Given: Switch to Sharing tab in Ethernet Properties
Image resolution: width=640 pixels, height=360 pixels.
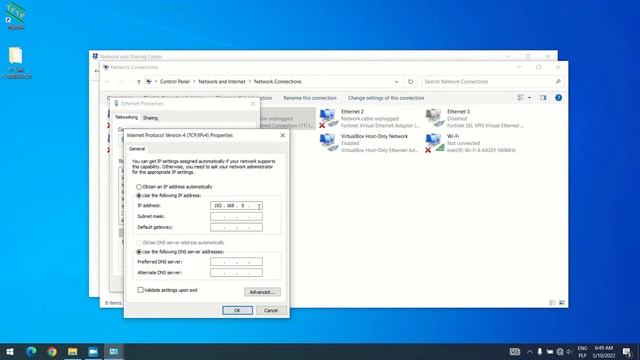Looking at the screenshot, I should (150, 118).
